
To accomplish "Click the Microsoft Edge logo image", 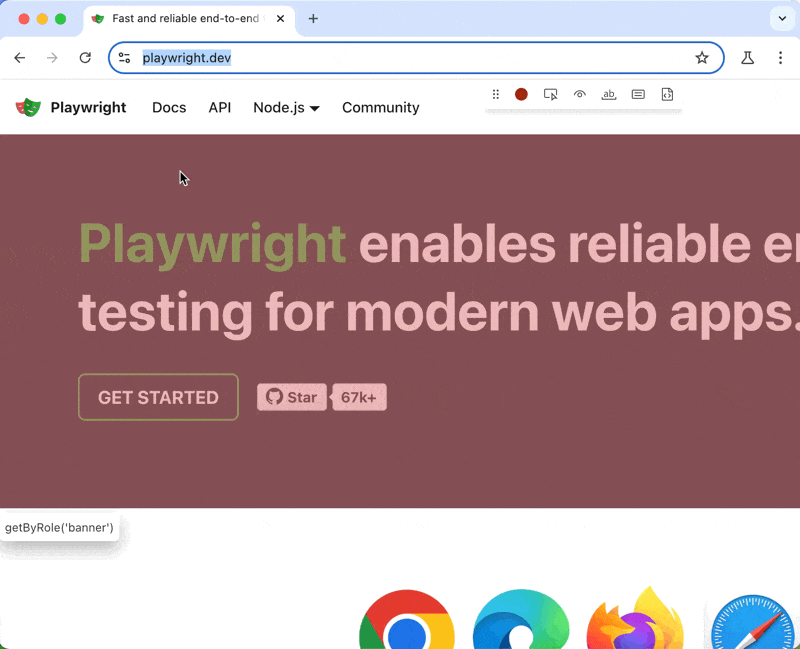I will click(520, 619).
